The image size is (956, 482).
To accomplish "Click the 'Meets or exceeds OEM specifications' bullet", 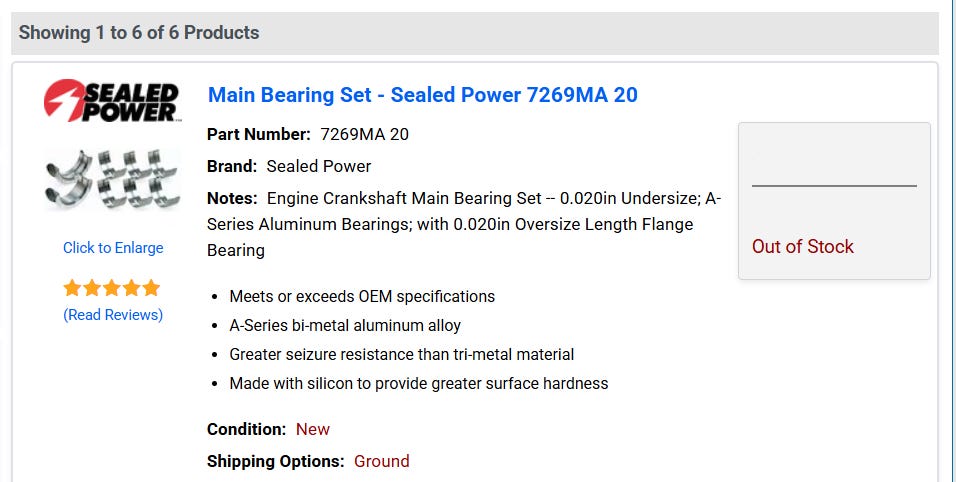I will coord(362,296).
